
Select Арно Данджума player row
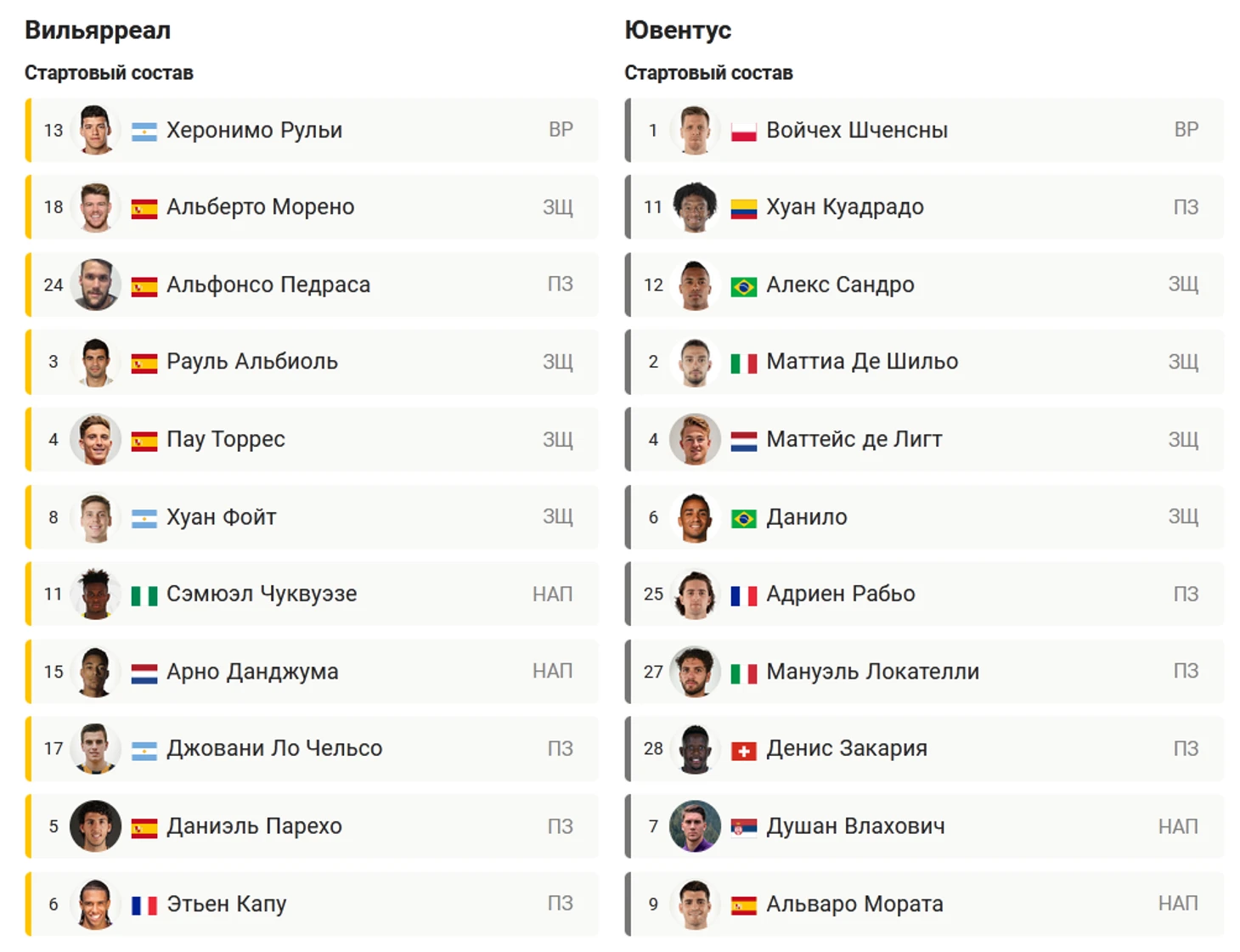point(312,672)
